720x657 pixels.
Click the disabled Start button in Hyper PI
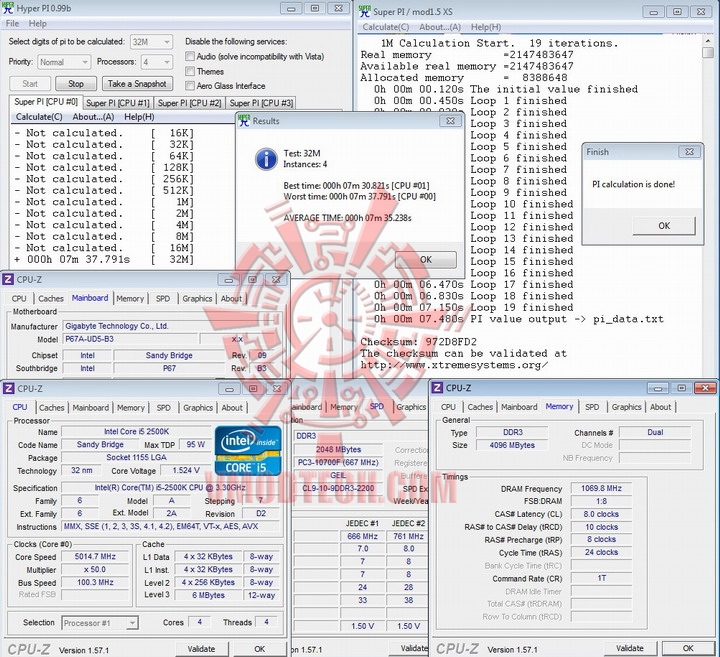(30, 84)
